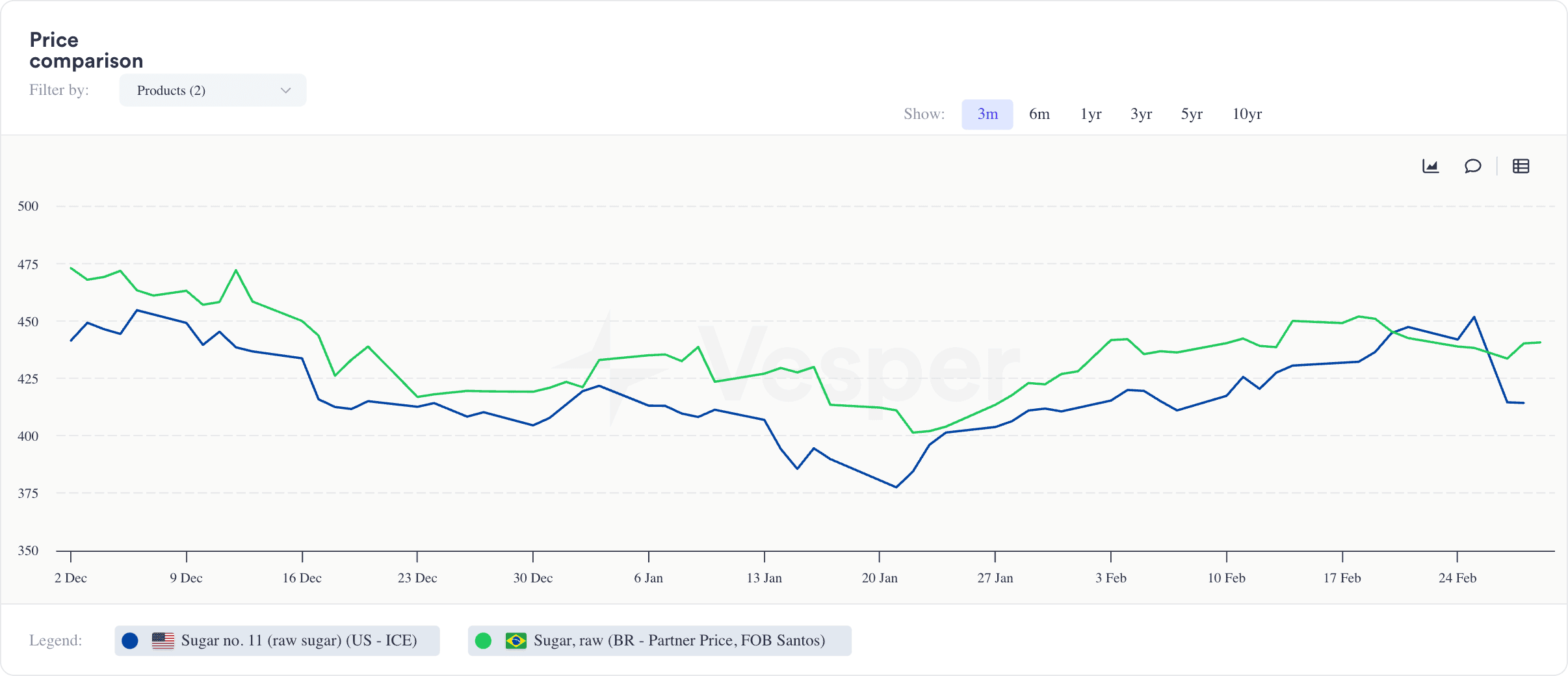
Task: Click the Price comparison heading
Action: pyautogui.click(x=86, y=50)
